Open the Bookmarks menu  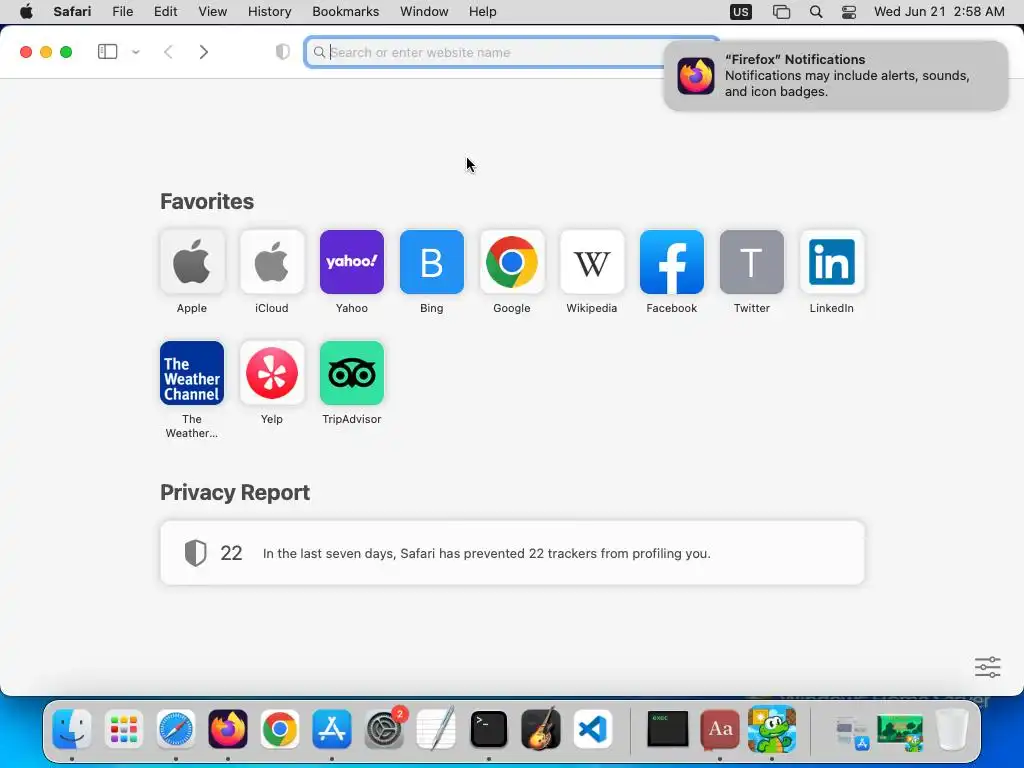coord(345,12)
